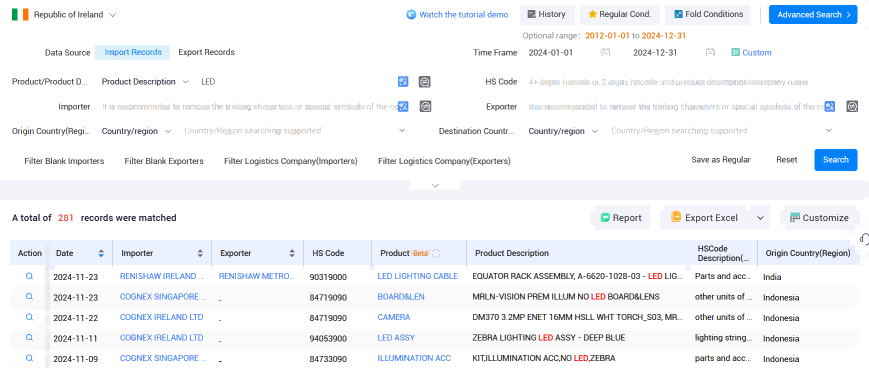
Task: Click the blue translate icon in Exporter row
Action: click(x=830, y=106)
